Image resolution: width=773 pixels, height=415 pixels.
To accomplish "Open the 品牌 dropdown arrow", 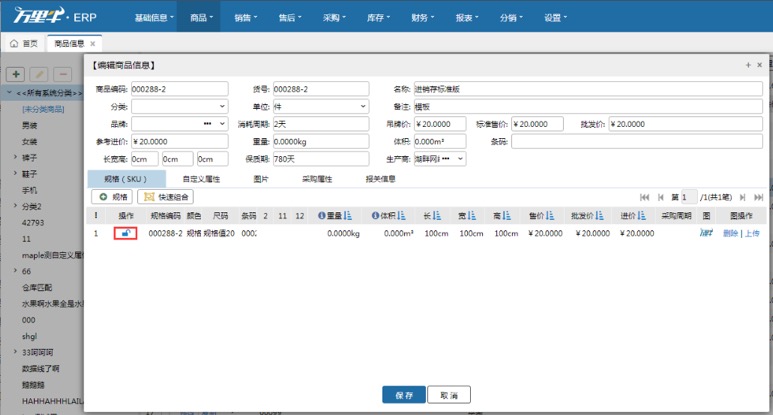I will [222, 124].
